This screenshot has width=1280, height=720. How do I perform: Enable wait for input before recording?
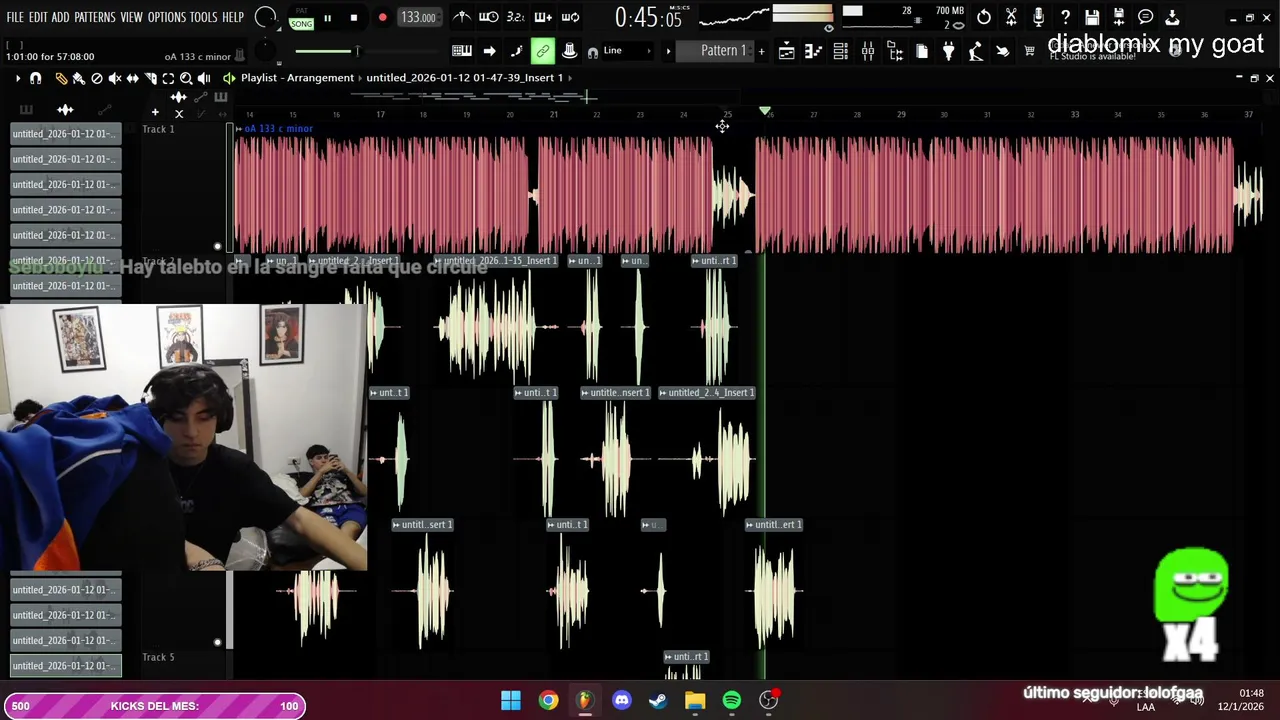click(489, 17)
